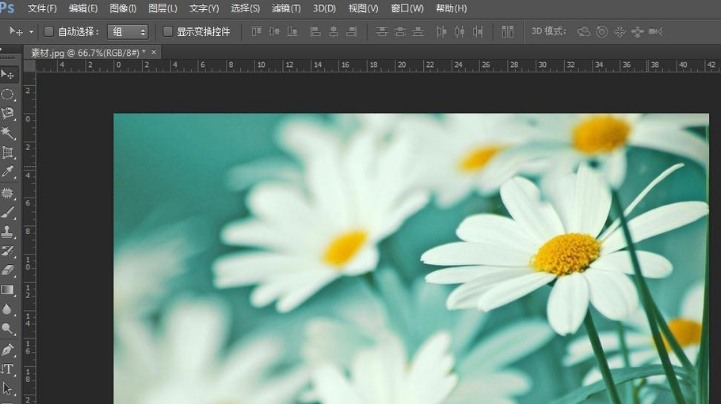Click the daisy photo on canvas
Image resolution: width=721 pixels, height=404 pixels.
411,258
